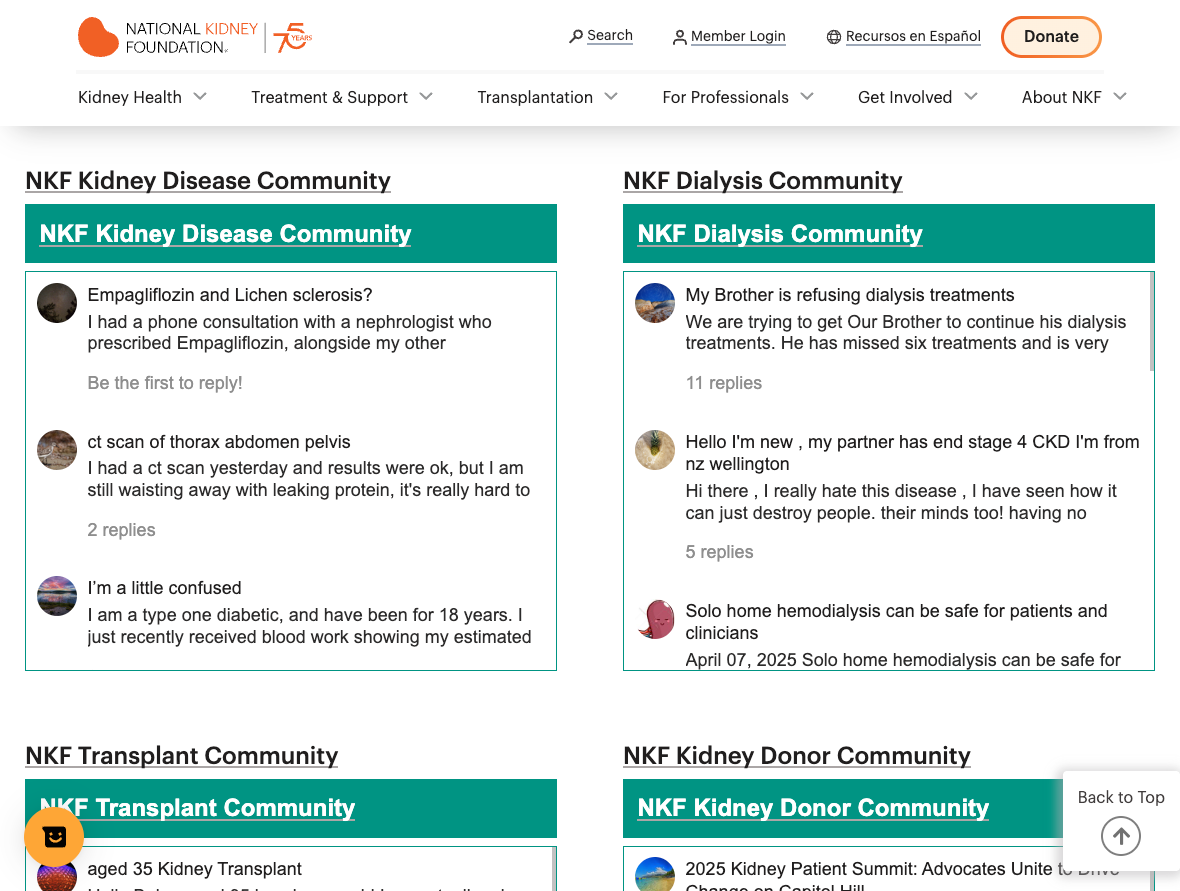The image size is (1180, 891).
Task: Click avatar beside Empagliflozin and Lichen sclerosis post
Action: coord(57,303)
